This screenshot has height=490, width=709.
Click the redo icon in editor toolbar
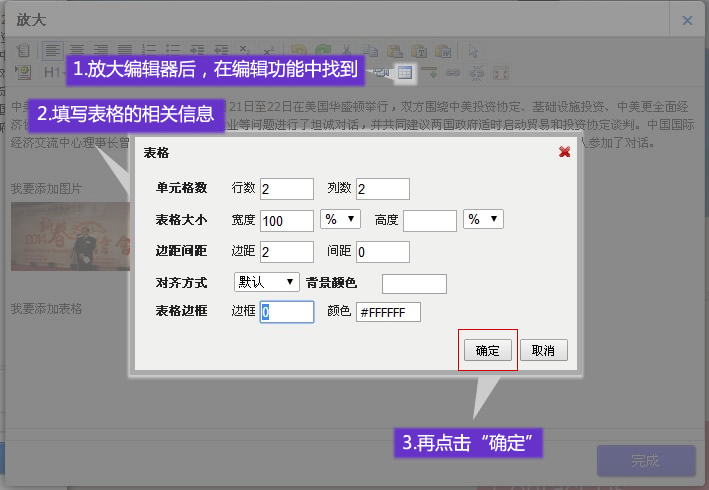coord(322,50)
